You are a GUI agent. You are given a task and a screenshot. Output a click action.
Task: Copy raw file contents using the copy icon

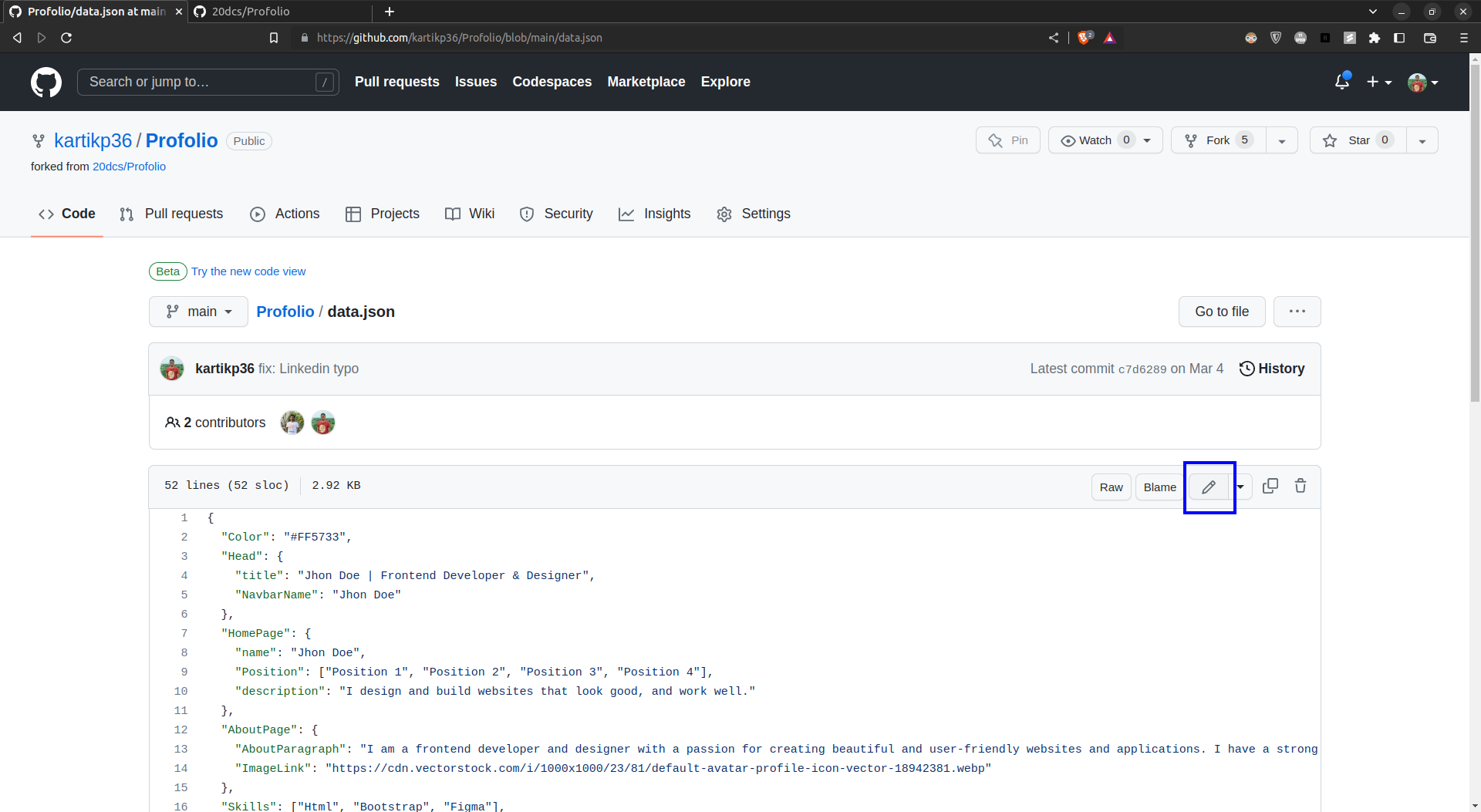click(1270, 485)
